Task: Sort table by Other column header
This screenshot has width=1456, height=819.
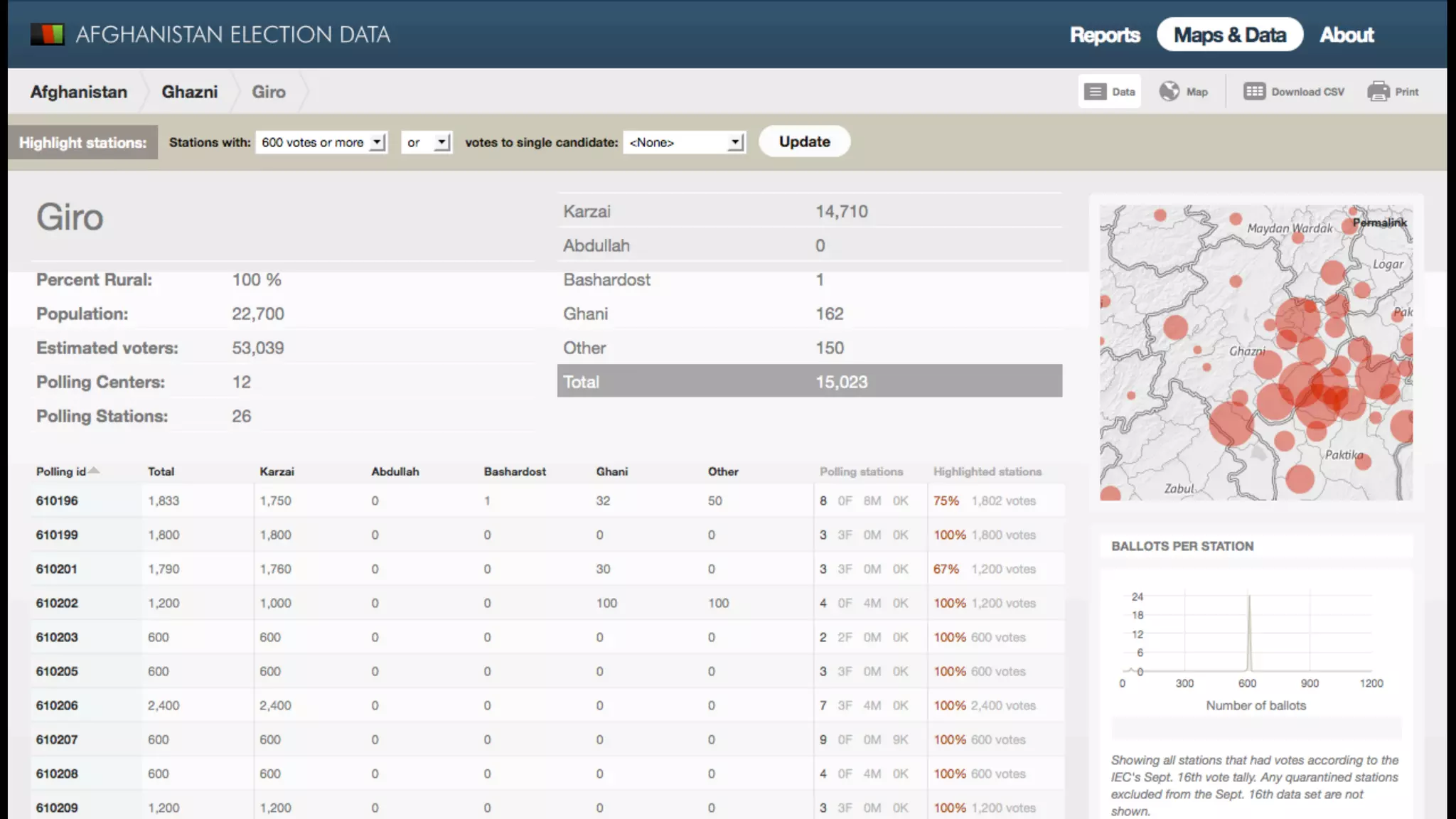Action: tap(723, 471)
